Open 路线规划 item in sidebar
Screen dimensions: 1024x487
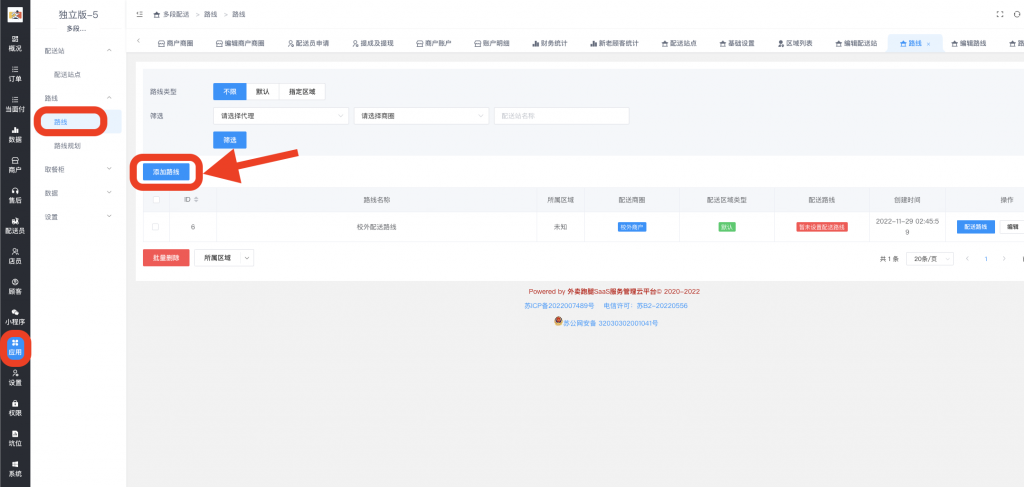67,146
